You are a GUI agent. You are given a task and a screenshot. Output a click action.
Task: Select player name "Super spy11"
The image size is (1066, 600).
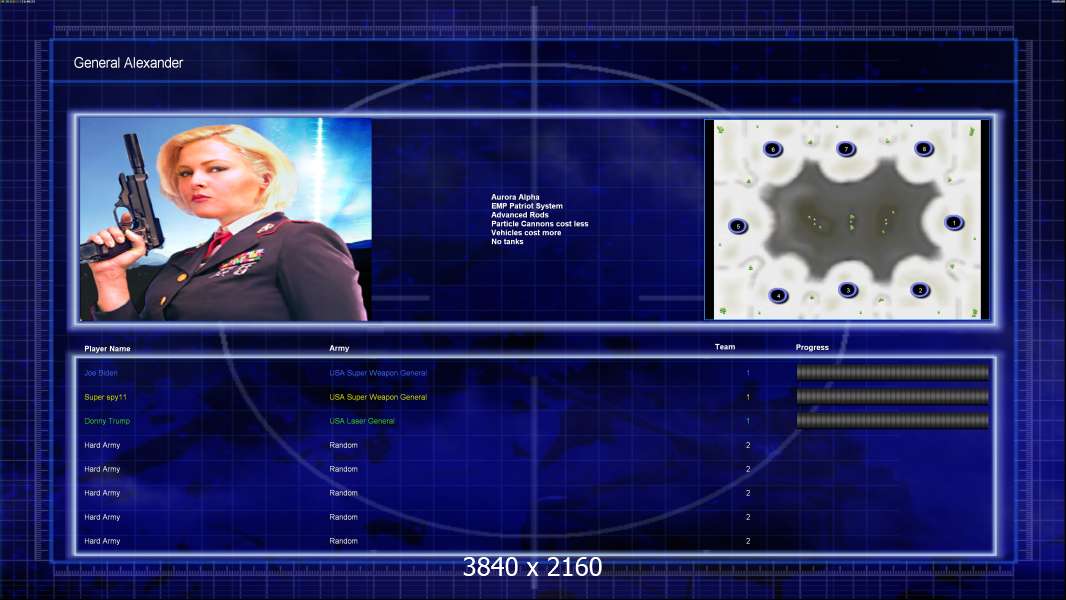pyautogui.click(x=105, y=397)
